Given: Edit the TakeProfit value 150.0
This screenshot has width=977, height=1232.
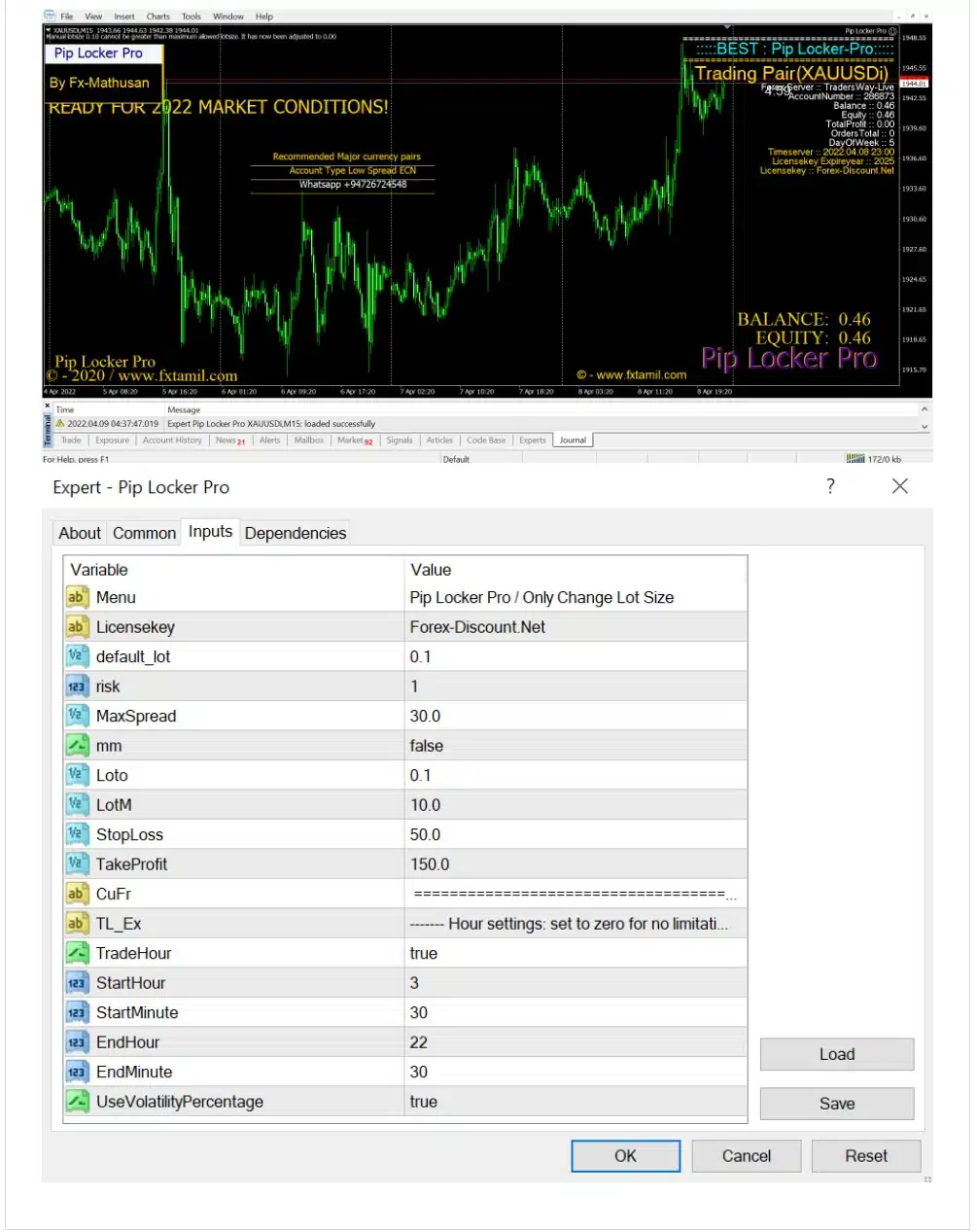Looking at the screenshot, I should pyautogui.click(x=576, y=864).
